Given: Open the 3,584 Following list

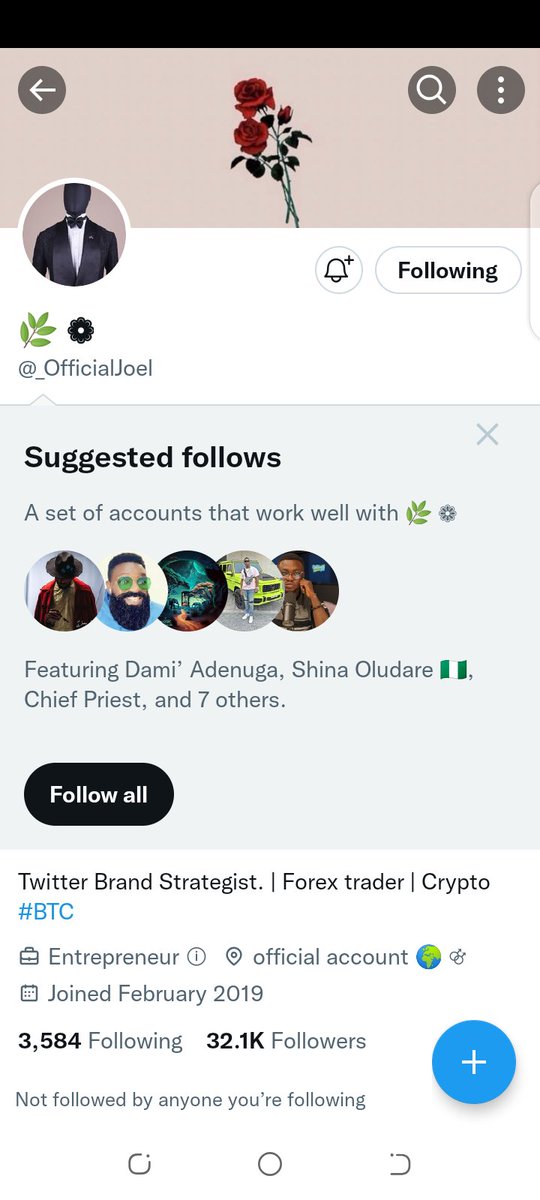Looking at the screenshot, I should pos(100,1041).
